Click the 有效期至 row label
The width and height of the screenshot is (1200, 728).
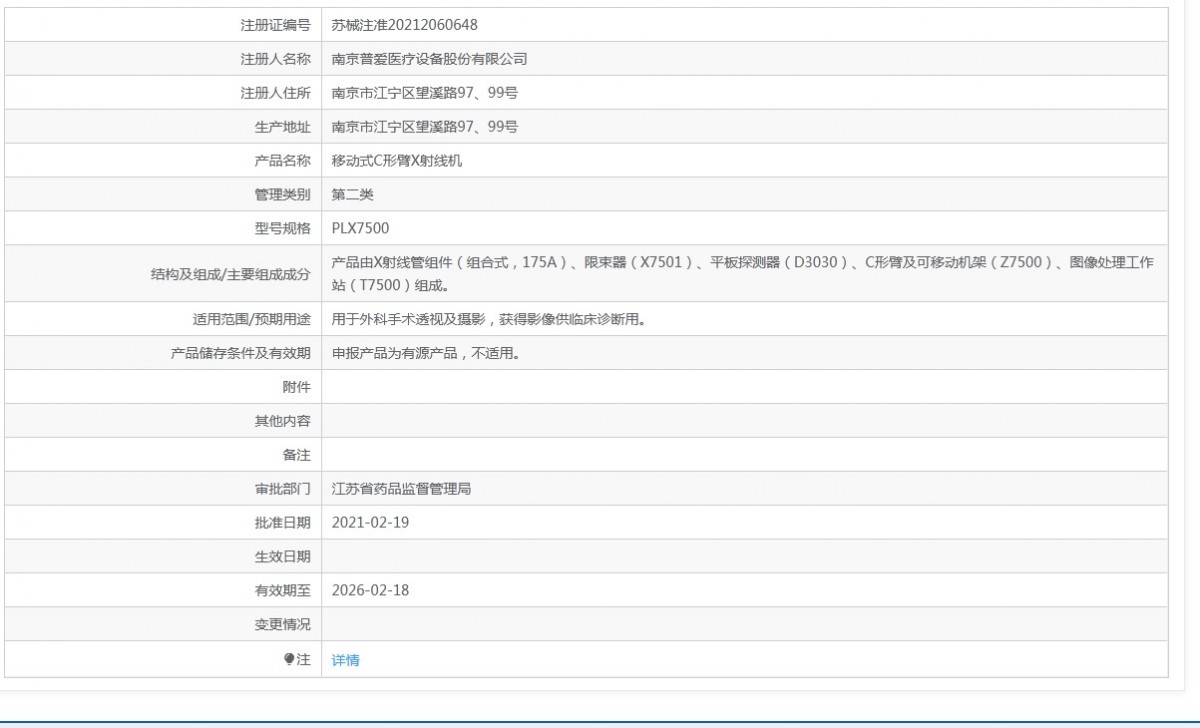283,591
